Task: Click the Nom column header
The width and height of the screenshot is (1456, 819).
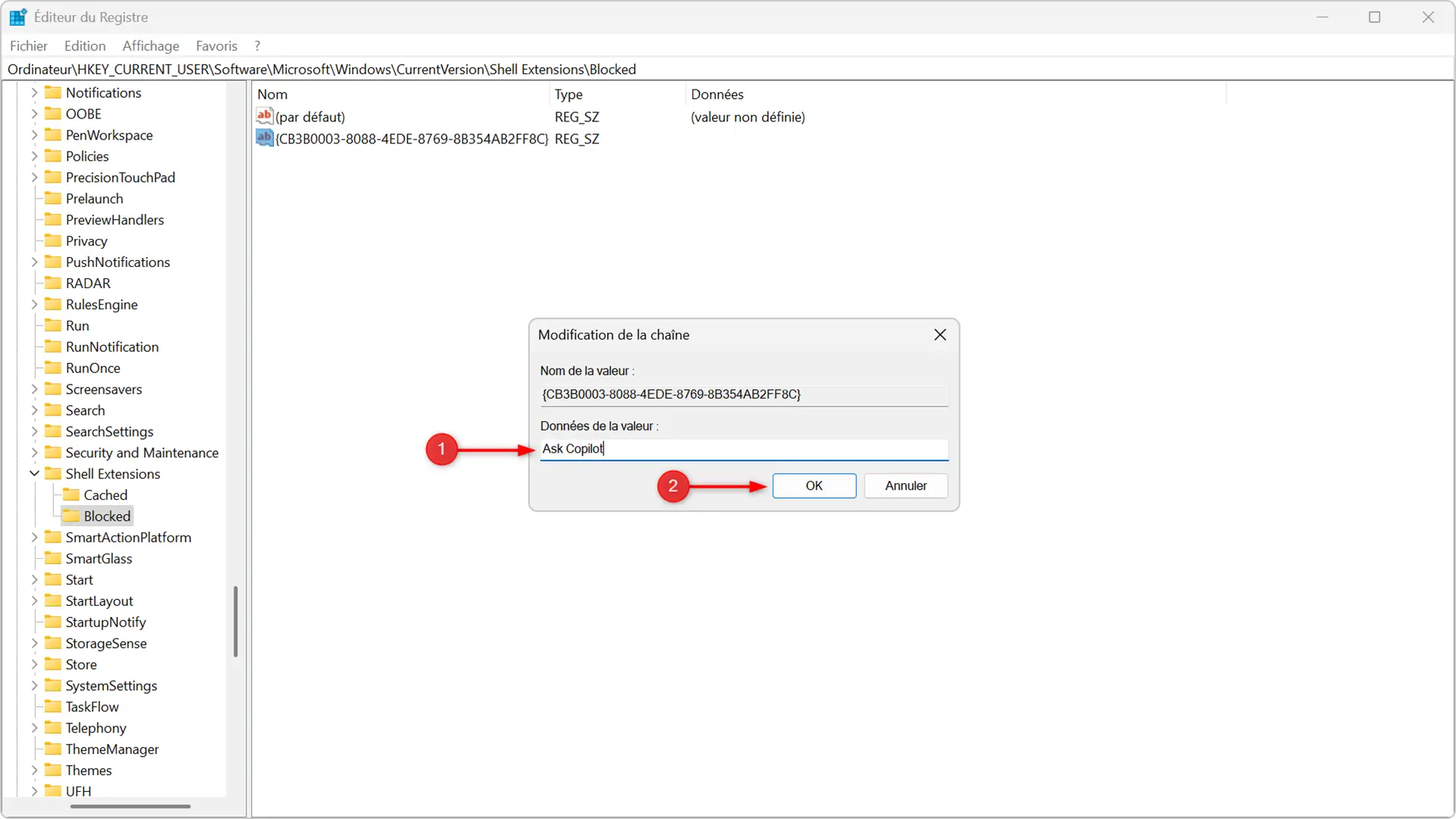Action: tap(400, 94)
